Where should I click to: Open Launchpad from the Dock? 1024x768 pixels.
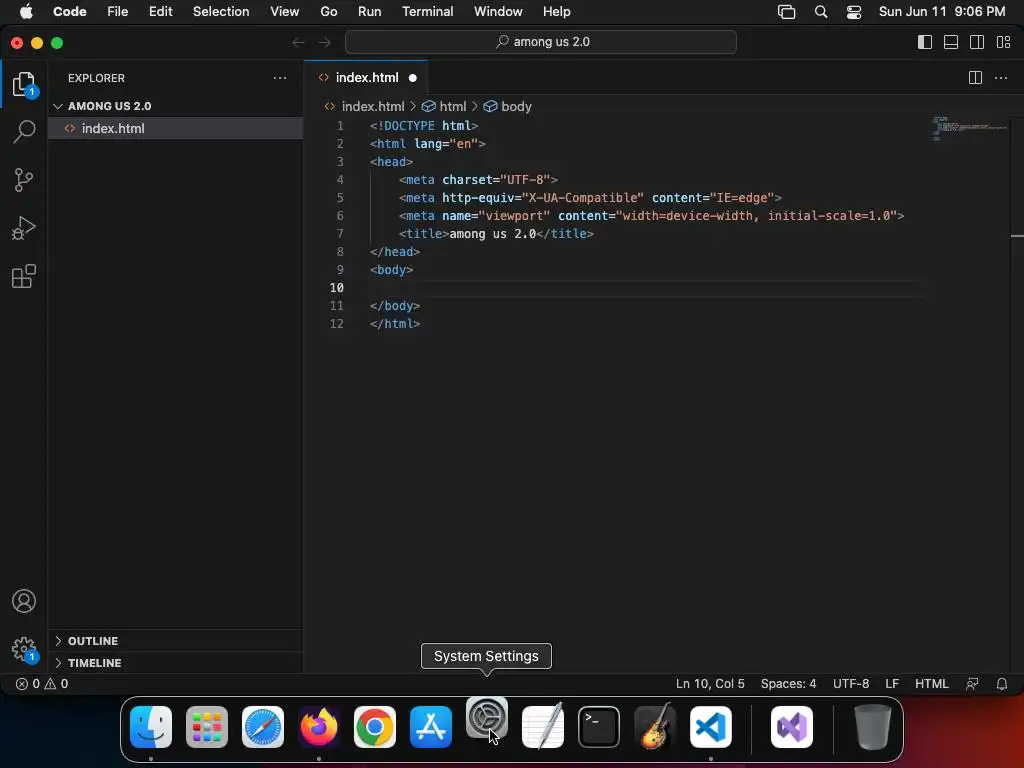(207, 727)
